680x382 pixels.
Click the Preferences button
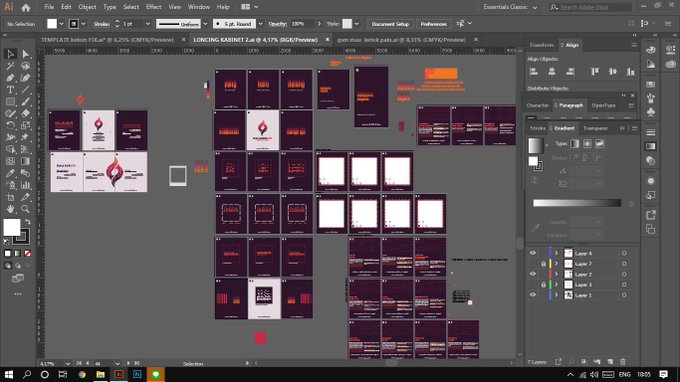click(x=433, y=24)
